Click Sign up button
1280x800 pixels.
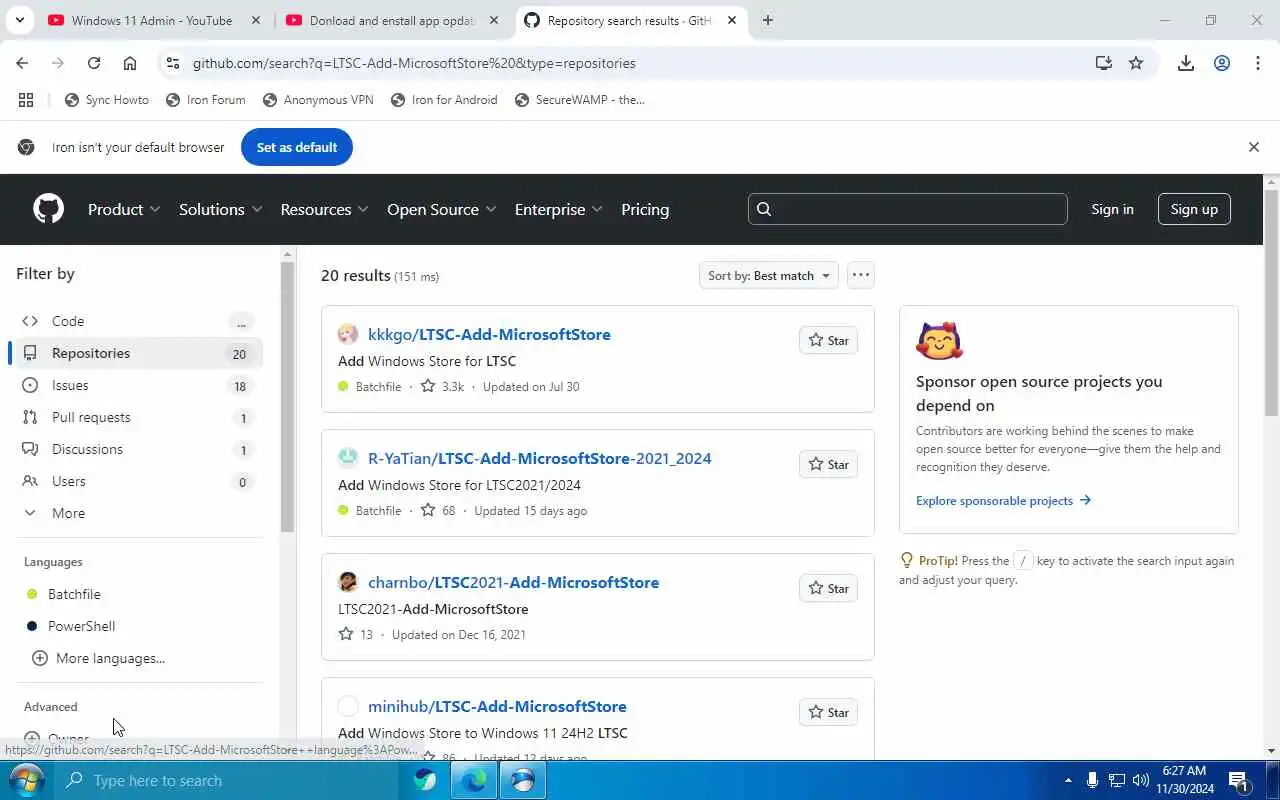pos(1194,209)
